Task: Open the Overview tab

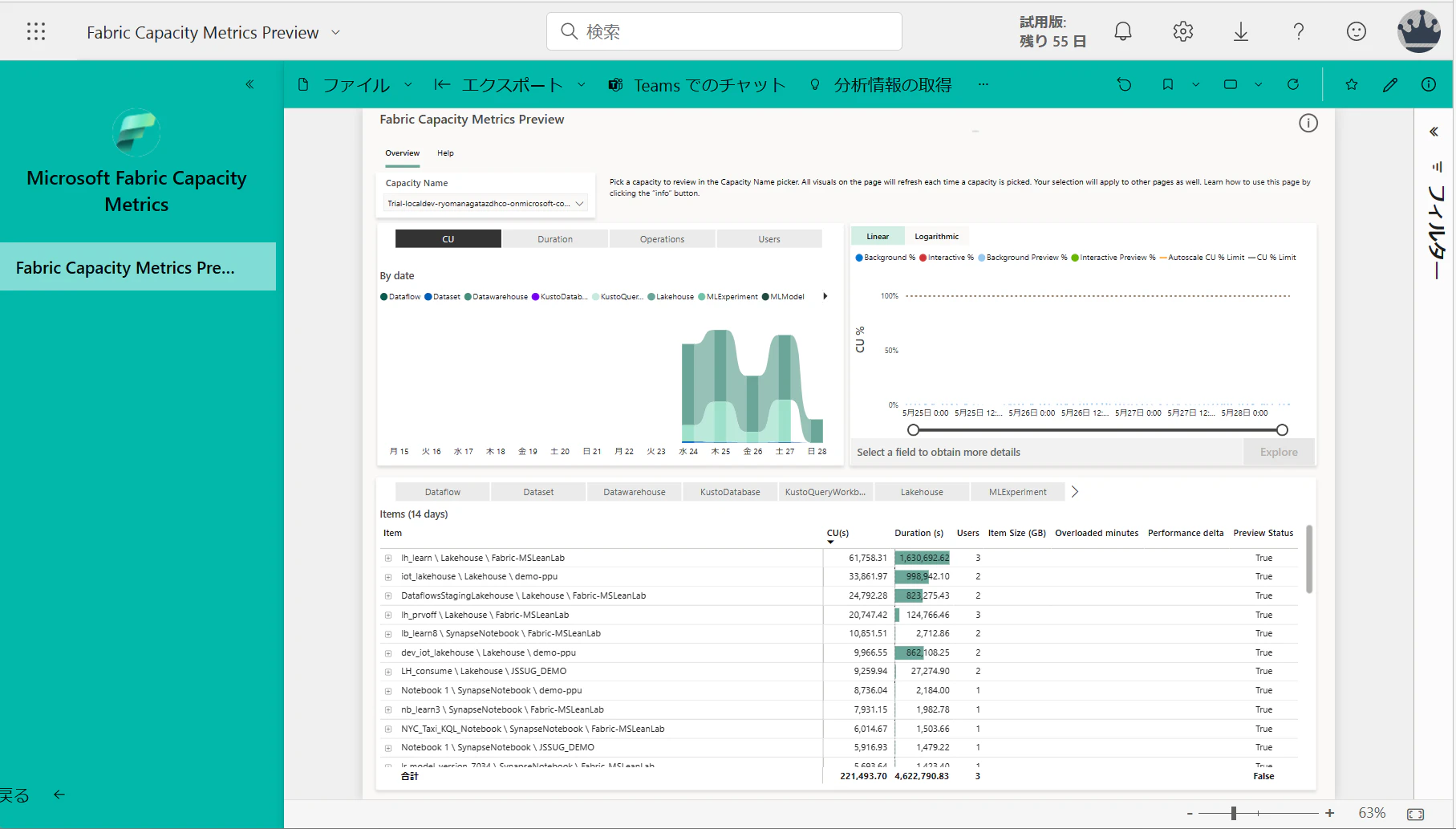Action: click(402, 153)
